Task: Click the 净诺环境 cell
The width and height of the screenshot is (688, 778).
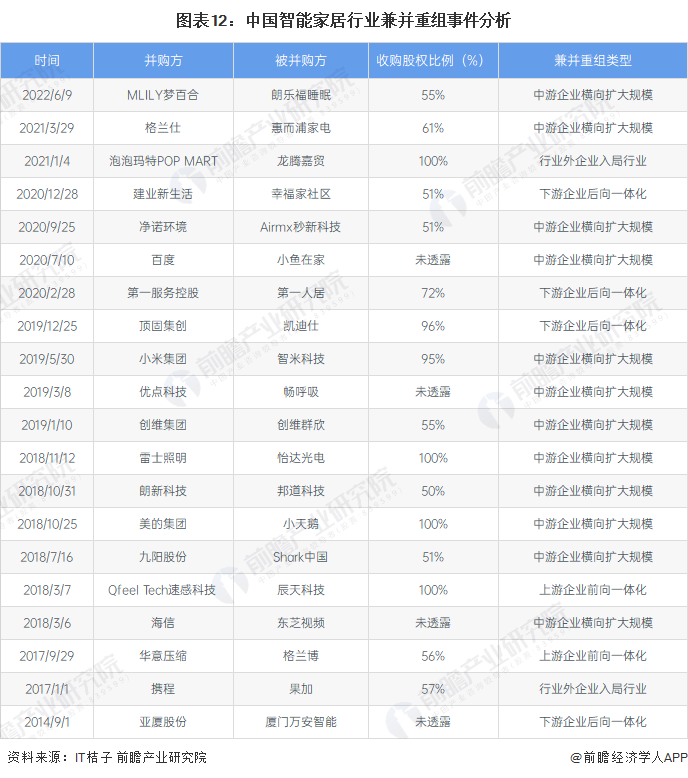Action: [x=163, y=227]
